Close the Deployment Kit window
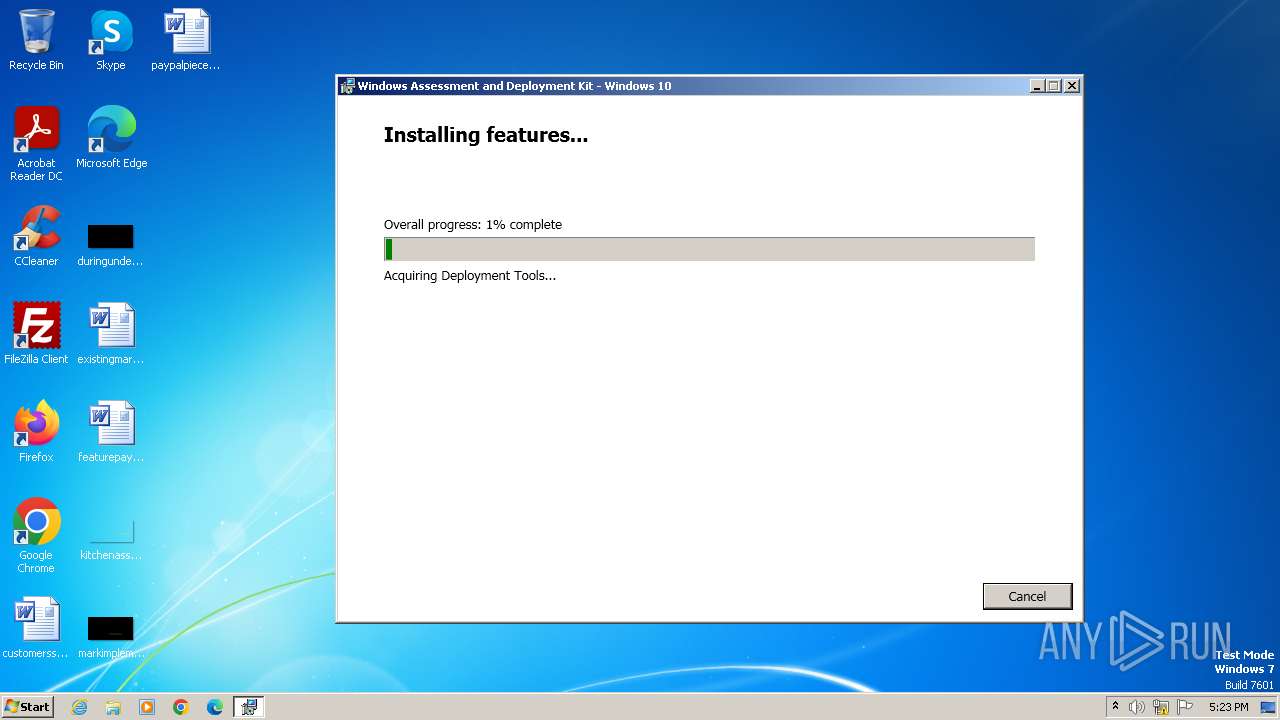This screenshot has height=720, width=1280. point(1072,86)
